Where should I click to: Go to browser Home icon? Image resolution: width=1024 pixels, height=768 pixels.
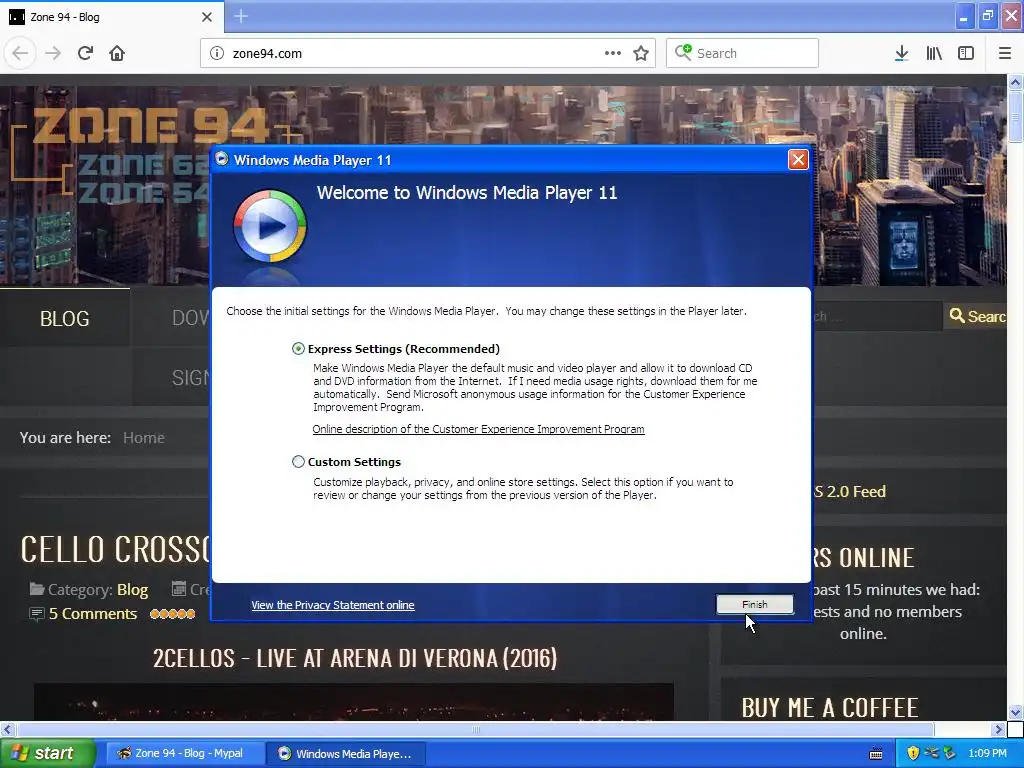pyautogui.click(x=117, y=53)
